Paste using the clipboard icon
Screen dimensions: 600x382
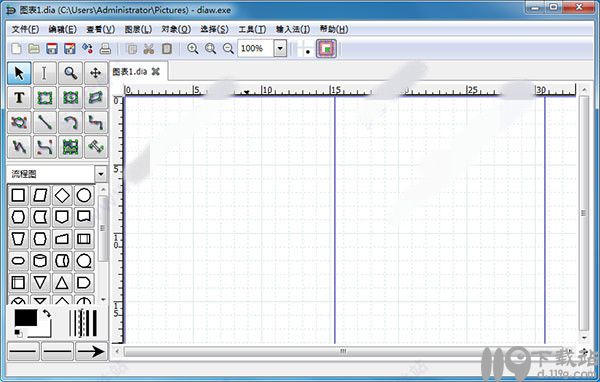click(166, 49)
